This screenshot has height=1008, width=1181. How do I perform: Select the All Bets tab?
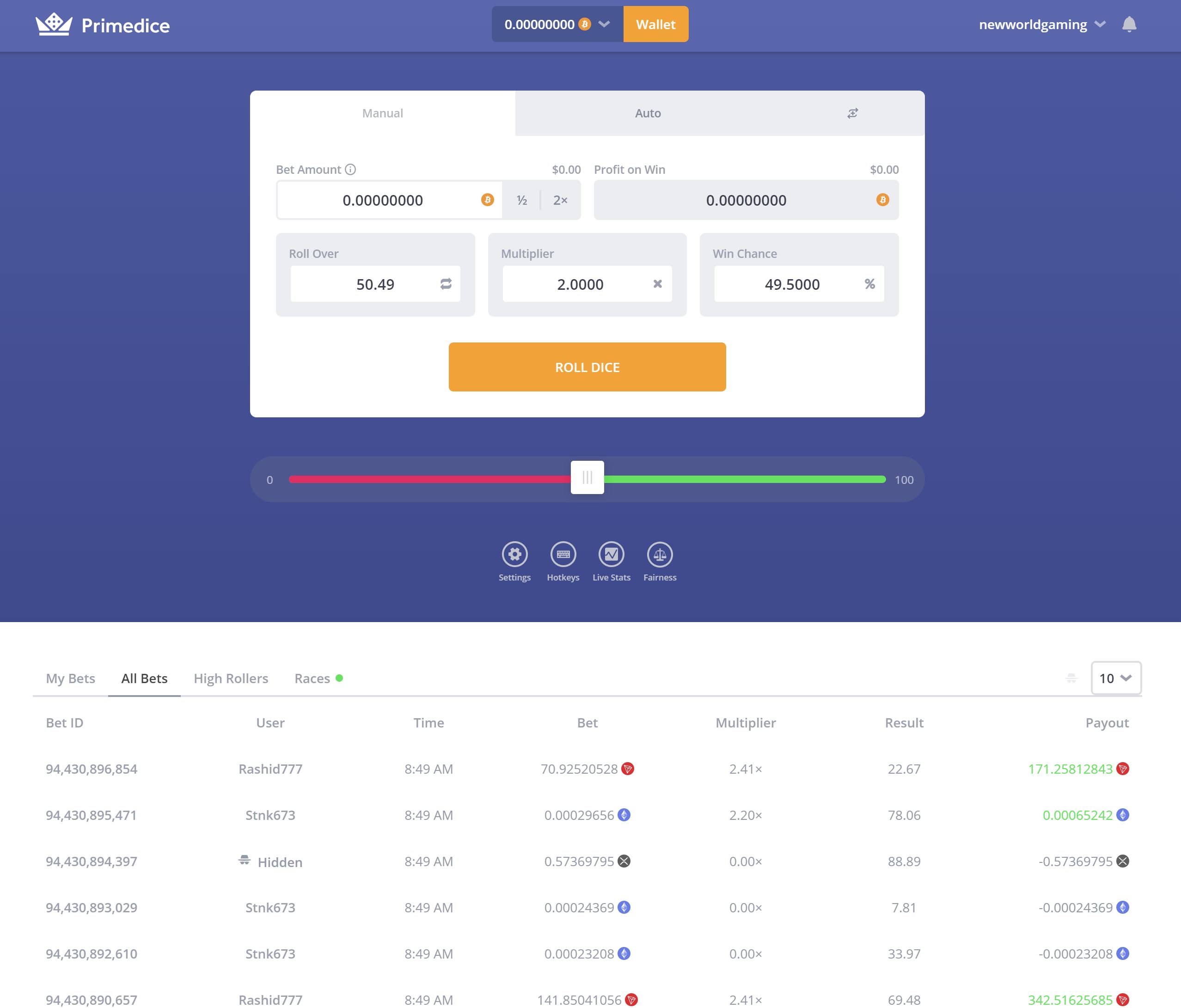(144, 678)
